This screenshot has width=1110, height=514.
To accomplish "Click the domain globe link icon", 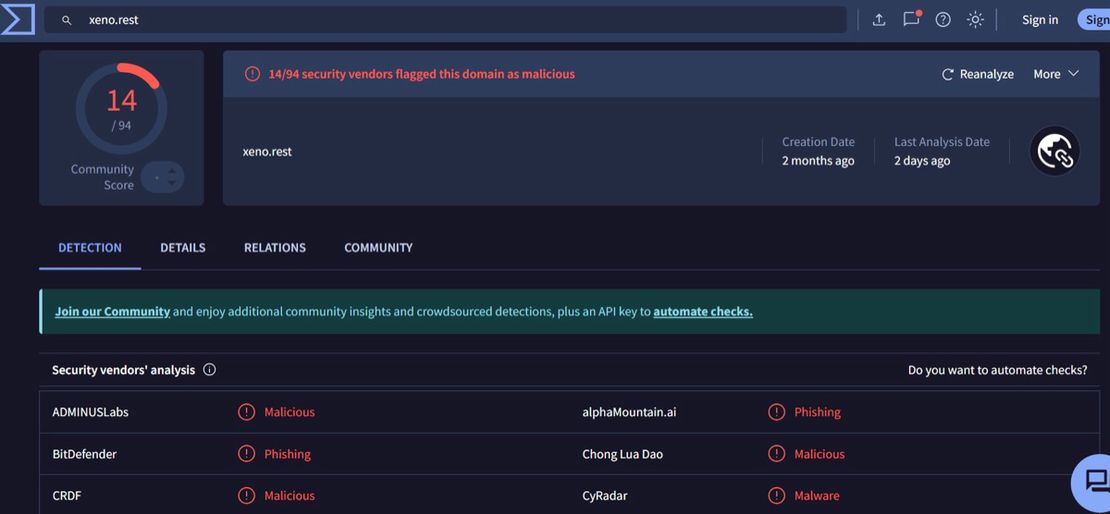I will 1054,151.
